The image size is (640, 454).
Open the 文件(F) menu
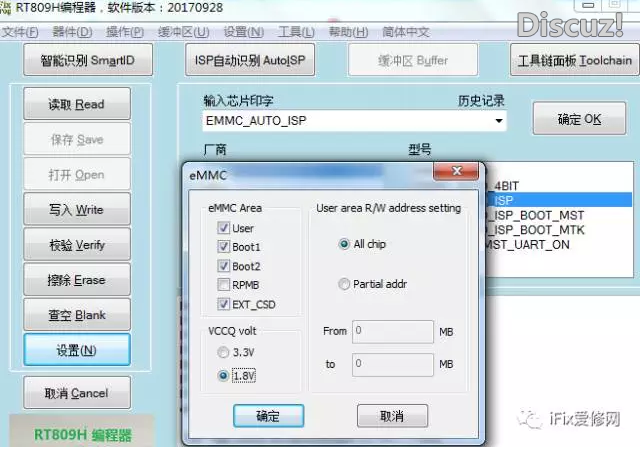coord(20,32)
